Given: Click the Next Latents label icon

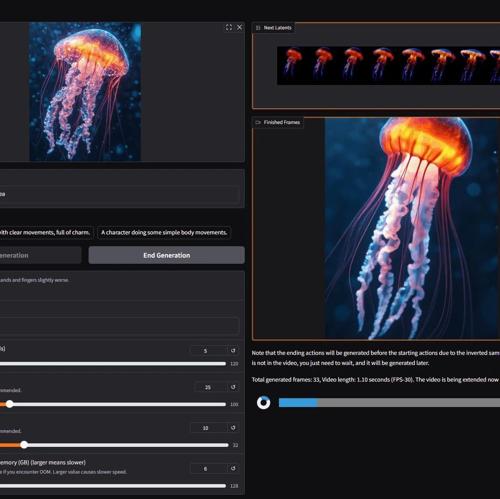Looking at the screenshot, I should 258,28.
